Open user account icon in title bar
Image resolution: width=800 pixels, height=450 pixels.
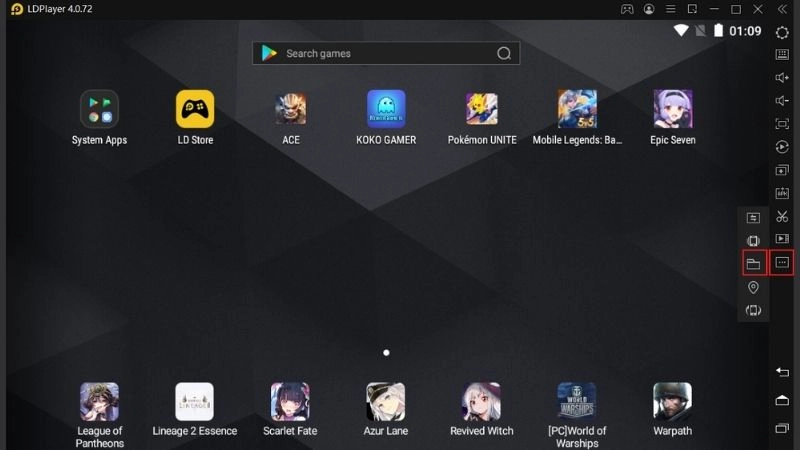(x=649, y=9)
